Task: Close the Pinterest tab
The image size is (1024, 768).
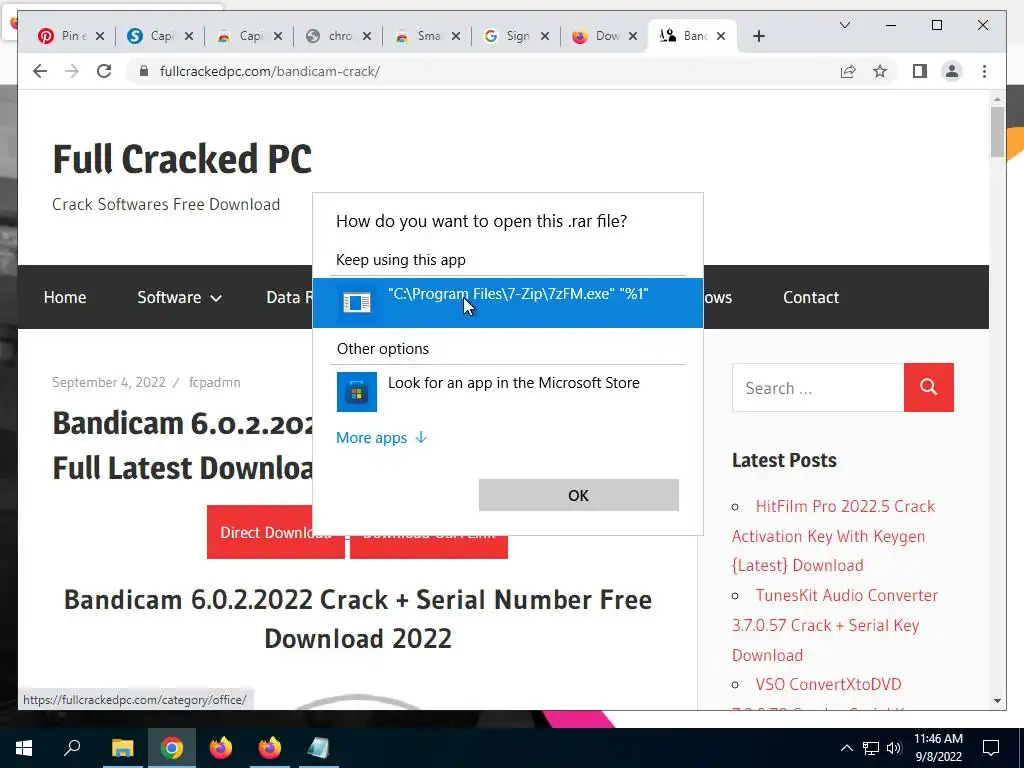Action: 100,36
